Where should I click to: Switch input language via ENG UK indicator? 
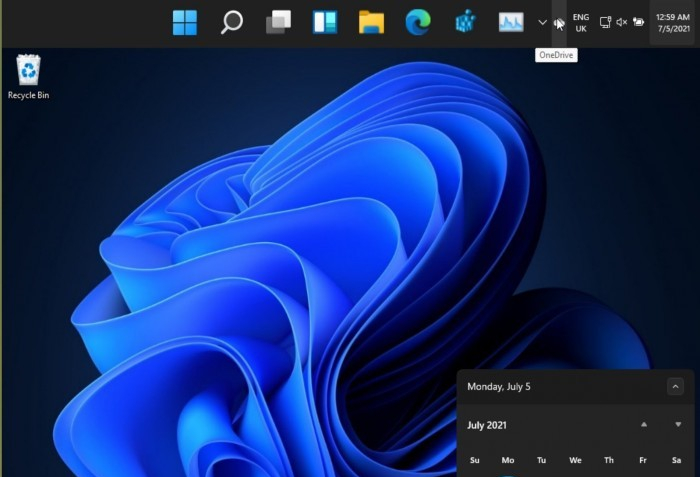pos(581,22)
